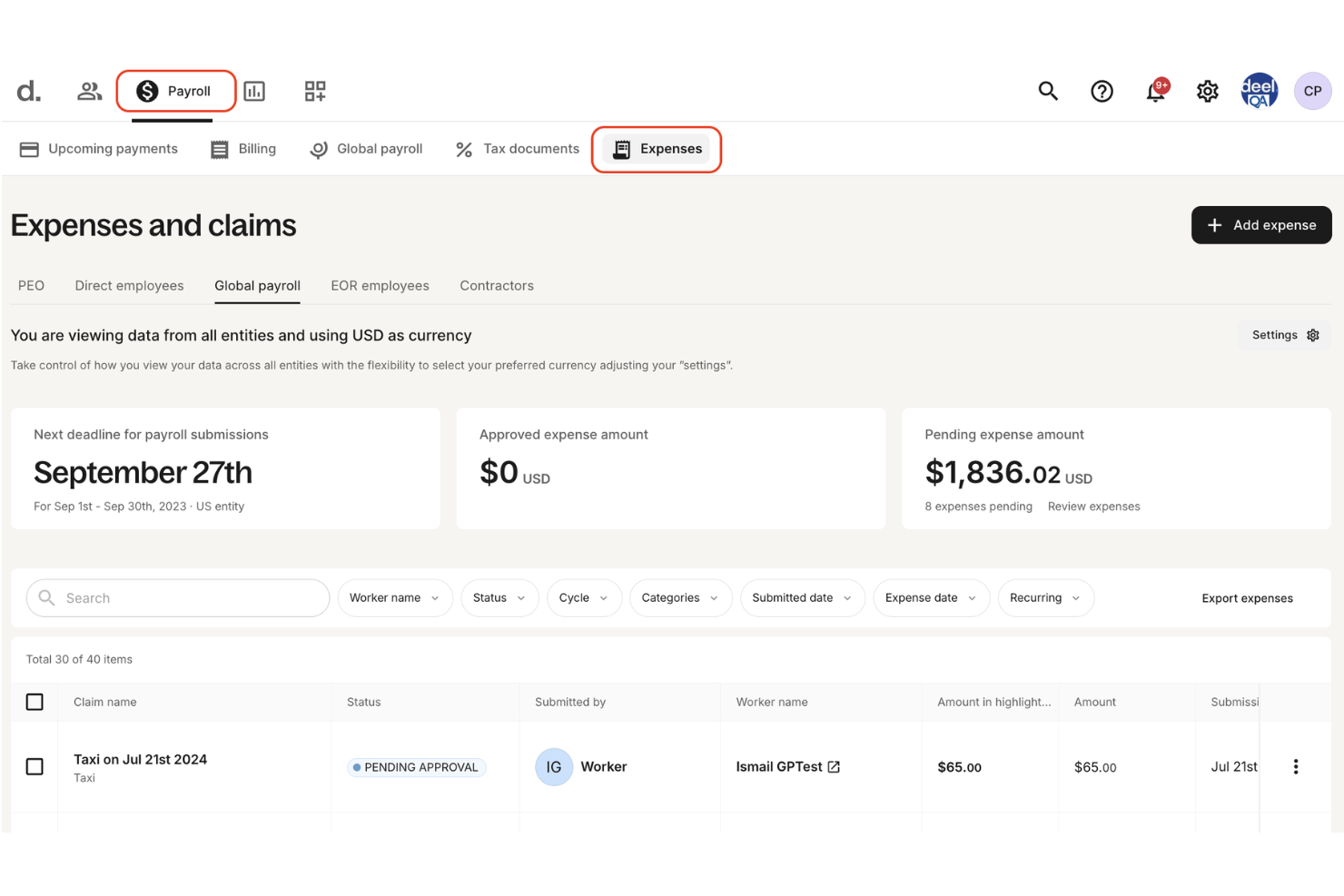Click the Add expense button

coord(1261,224)
